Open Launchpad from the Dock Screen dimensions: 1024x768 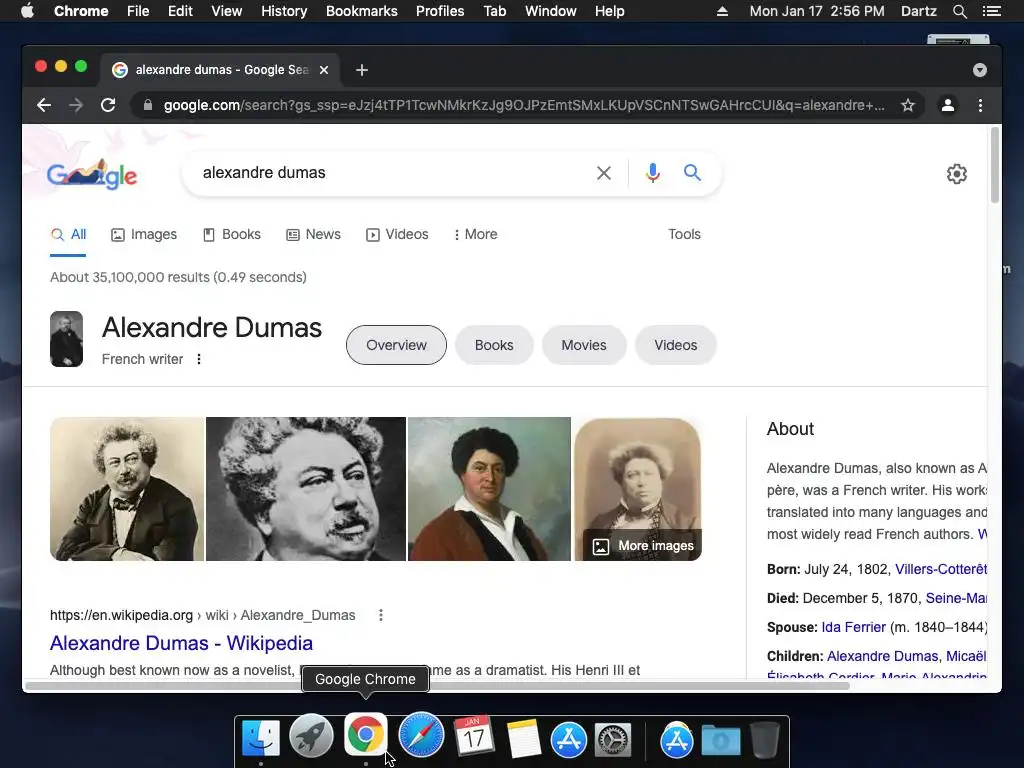pos(312,737)
